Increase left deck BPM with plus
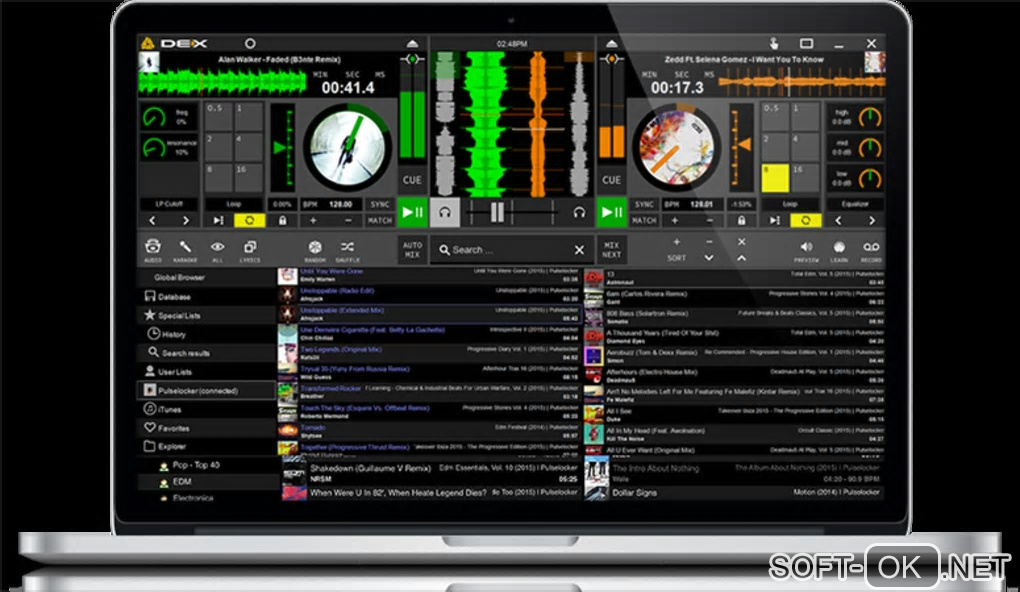The height and width of the screenshot is (592, 1020). point(314,221)
